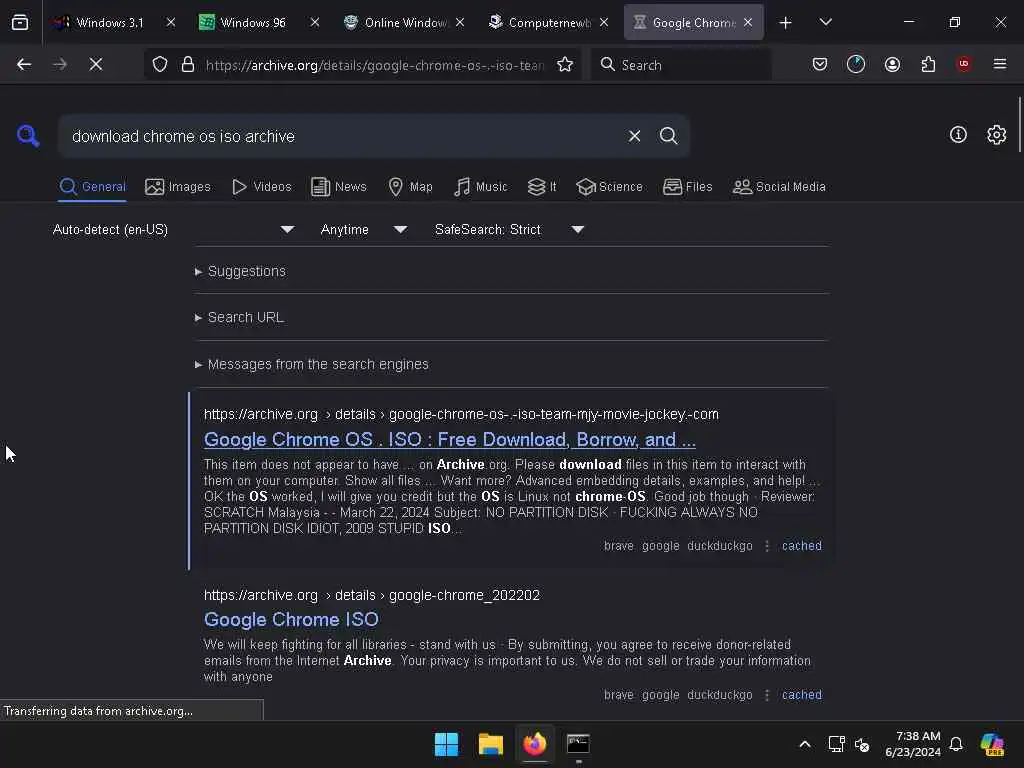The image size is (1024, 768).
Task: Switch to the It category tab
Action: 542,187
